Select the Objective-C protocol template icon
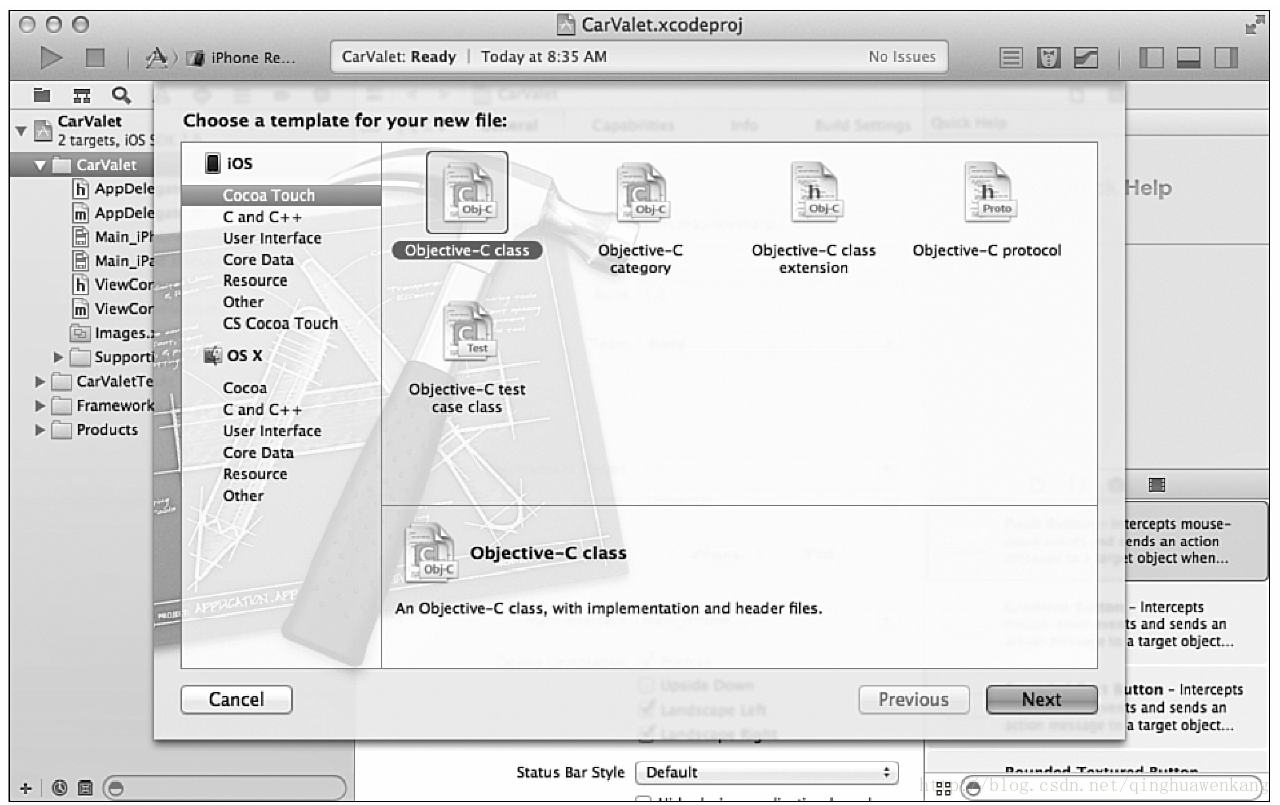This screenshot has height=805, width=1280. 988,192
